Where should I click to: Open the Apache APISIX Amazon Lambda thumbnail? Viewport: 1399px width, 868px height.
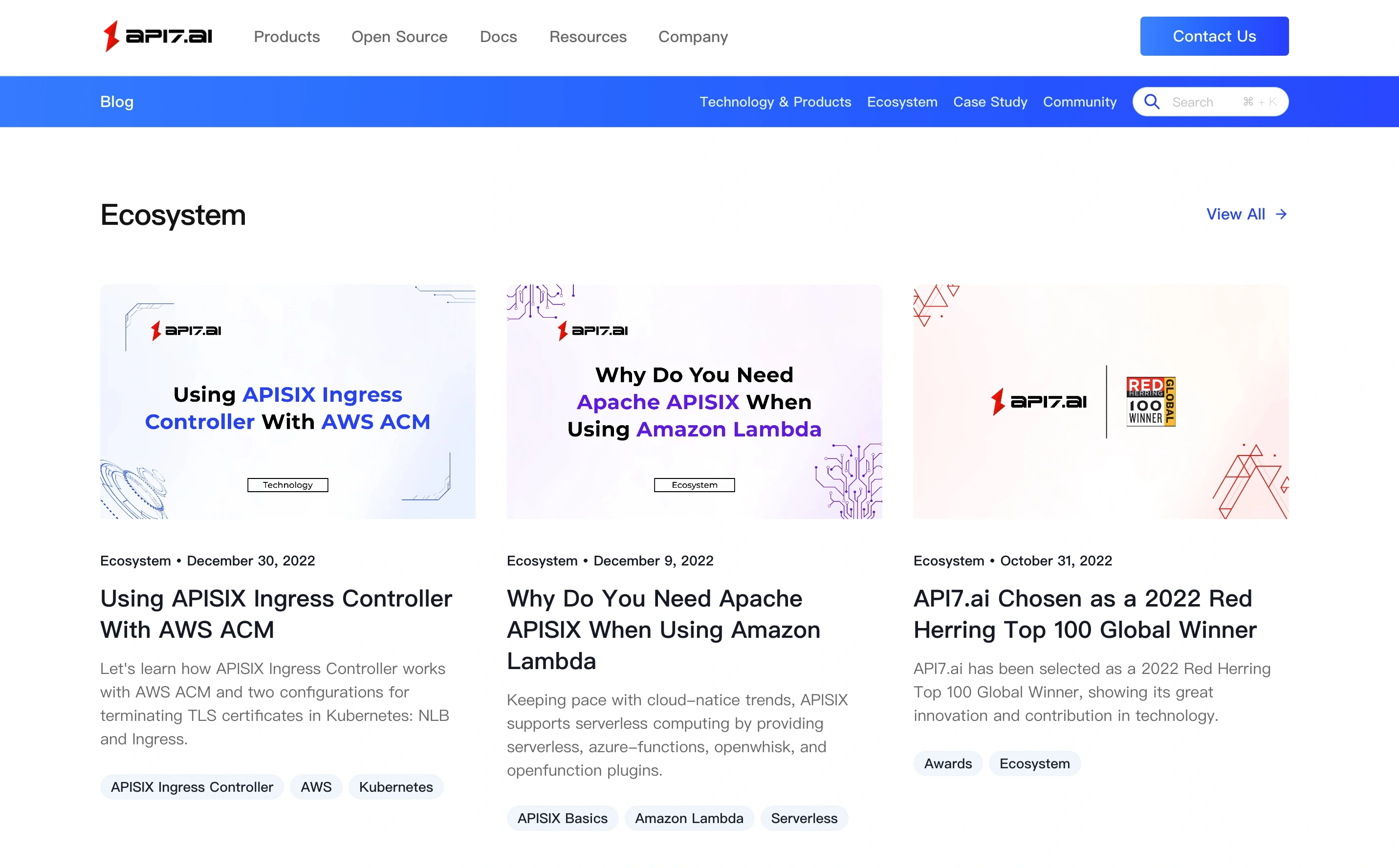click(x=694, y=402)
